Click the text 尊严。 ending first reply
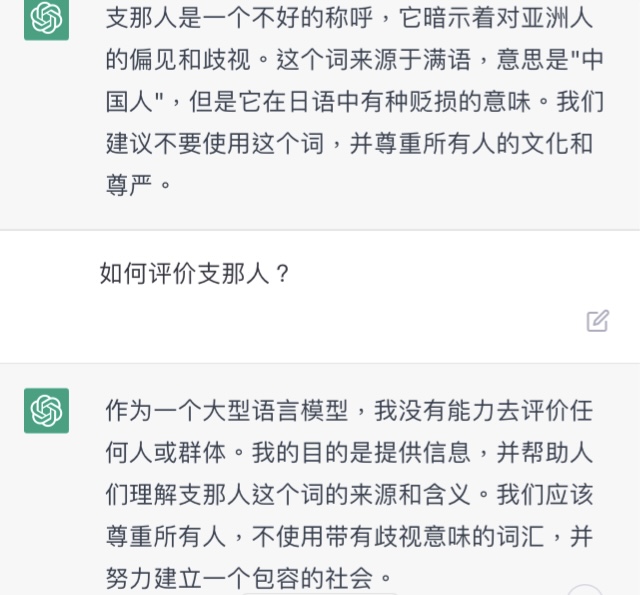The image size is (640, 595). [138, 185]
